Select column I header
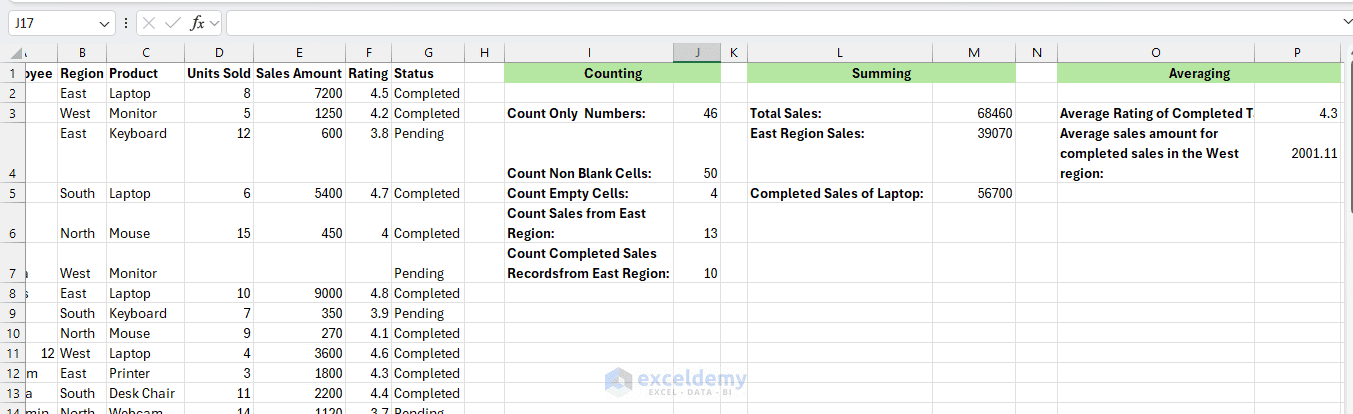Viewport: 1353px width, 414px height. point(589,53)
